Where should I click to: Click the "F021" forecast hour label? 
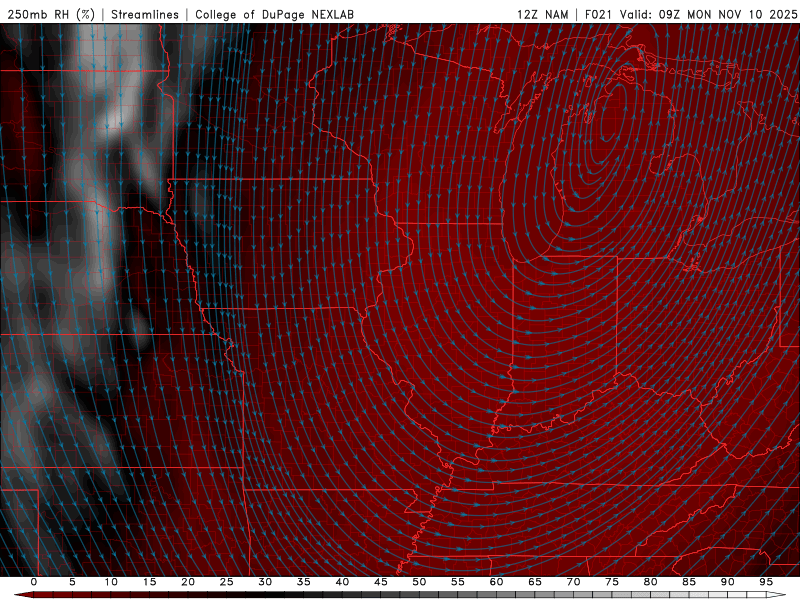coord(598,14)
